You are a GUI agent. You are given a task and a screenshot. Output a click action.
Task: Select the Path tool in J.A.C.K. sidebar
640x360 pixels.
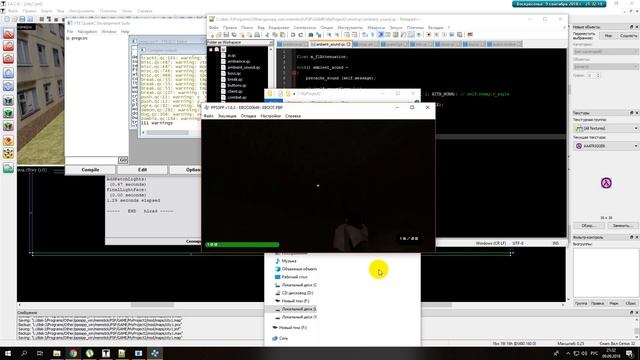tap(8, 168)
